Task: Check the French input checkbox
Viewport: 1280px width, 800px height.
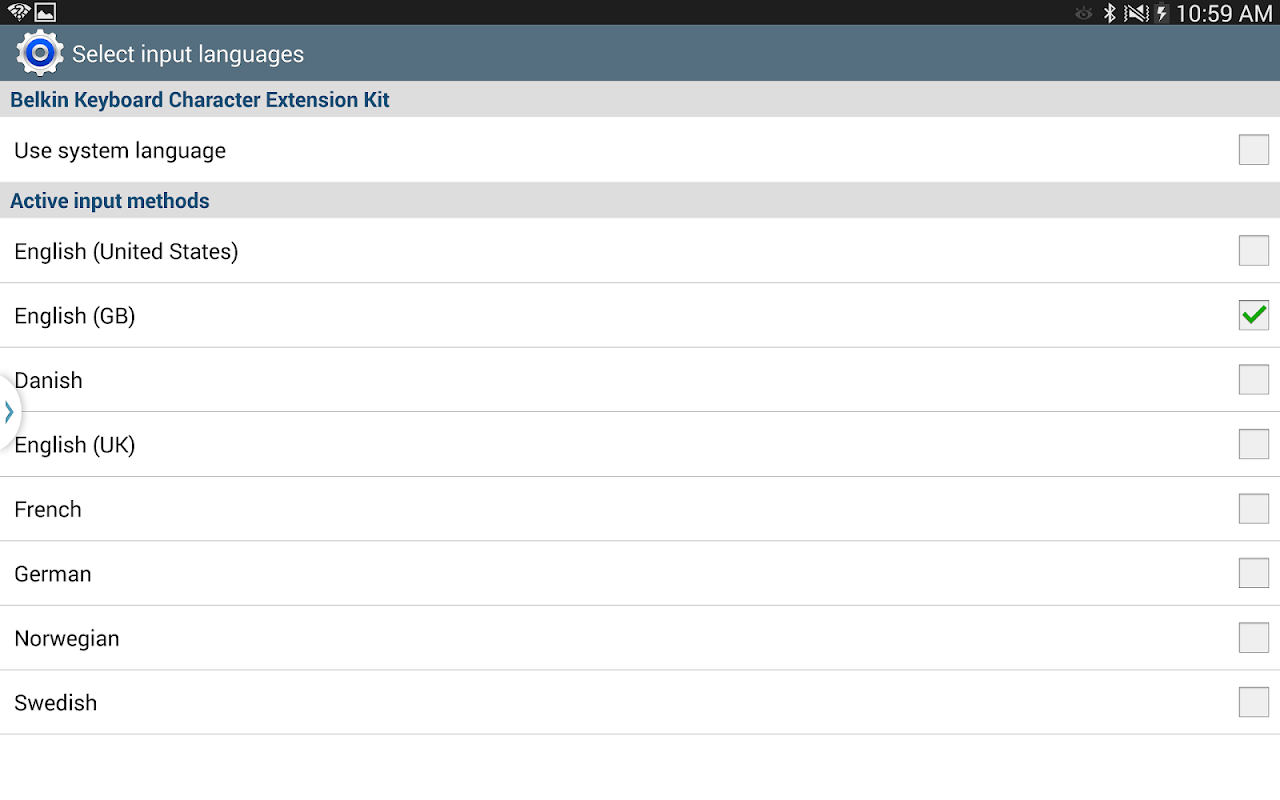Action: click(1253, 509)
